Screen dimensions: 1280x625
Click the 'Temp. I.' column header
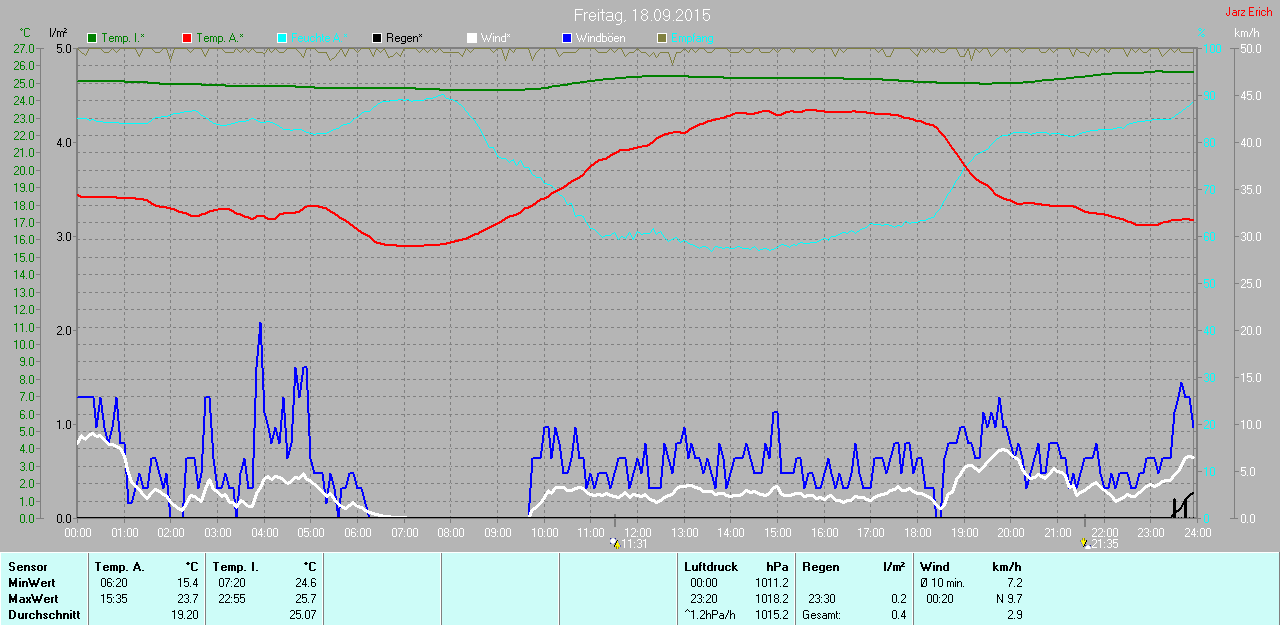(x=236, y=567)
